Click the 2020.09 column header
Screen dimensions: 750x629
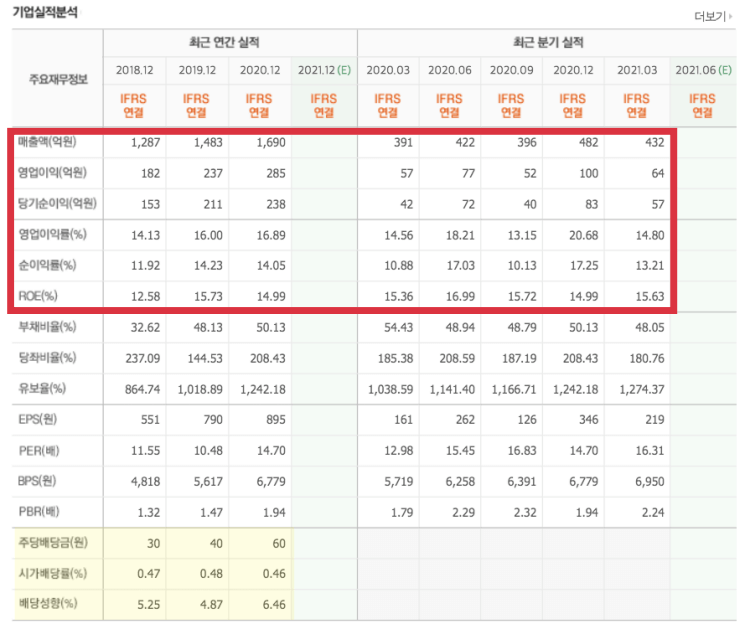click(511, 70)
